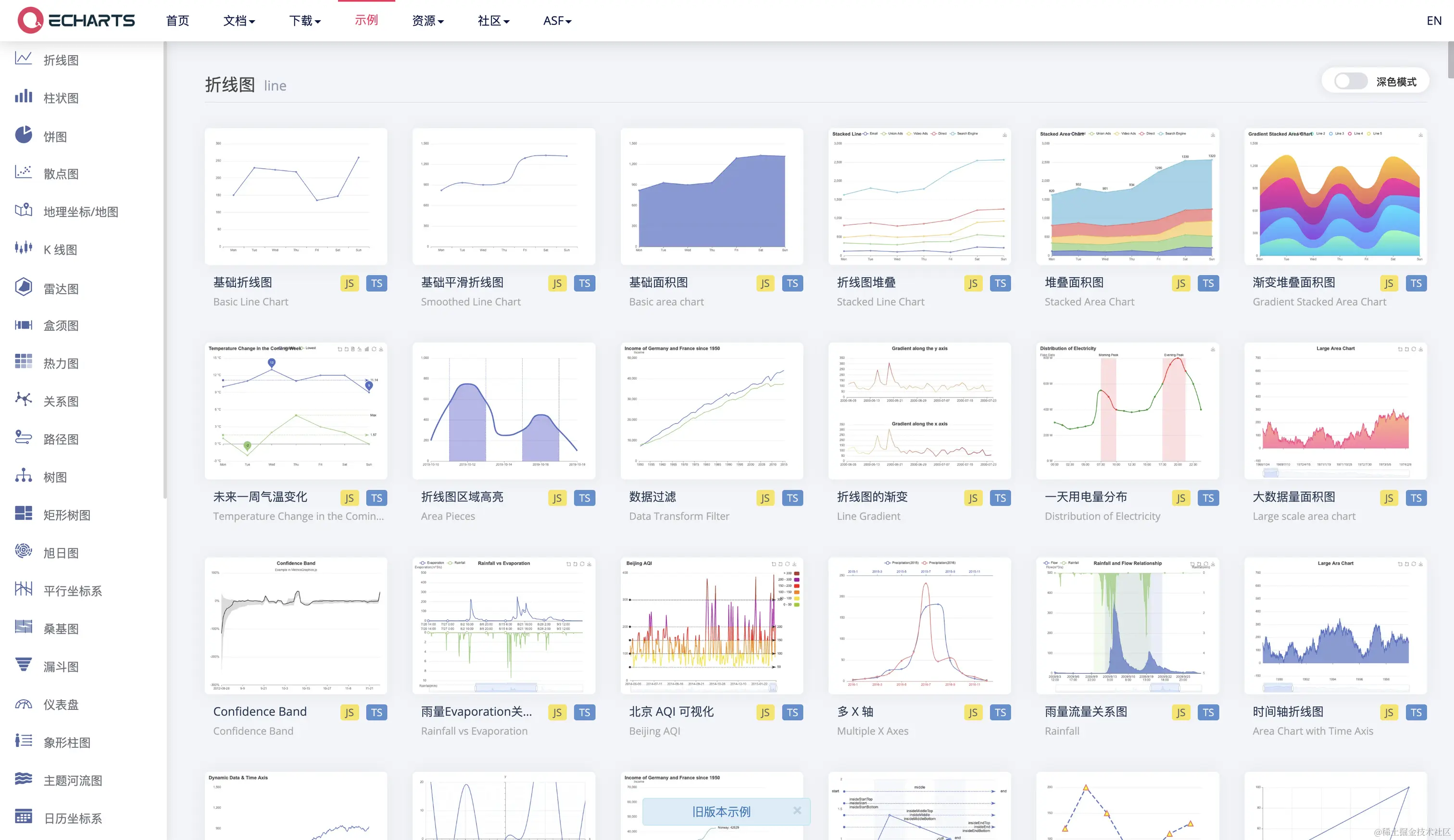Select the gauge 仪表盘 icon

[23, 704]
